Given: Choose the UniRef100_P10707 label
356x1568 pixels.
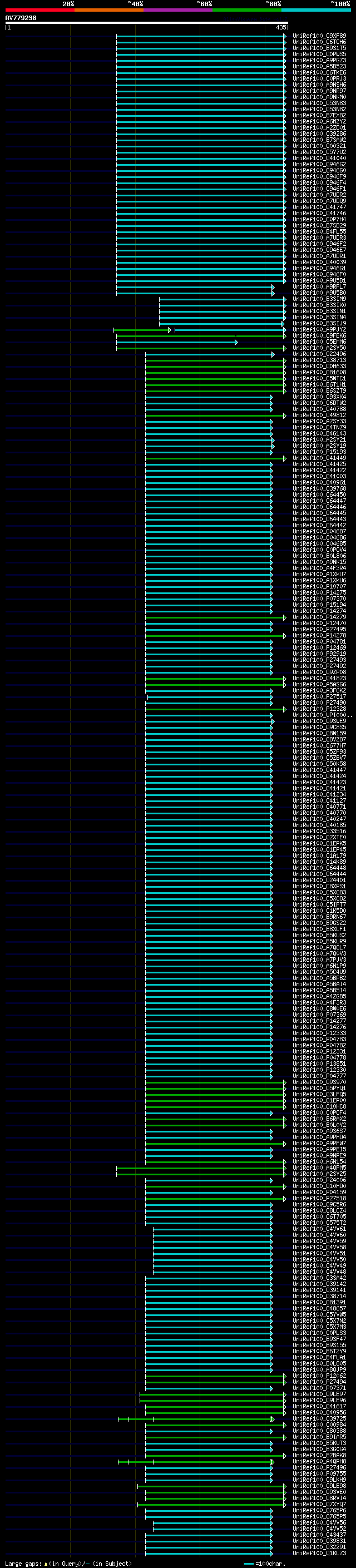Looking at the screenshot, I should click(x=319, y=587).
